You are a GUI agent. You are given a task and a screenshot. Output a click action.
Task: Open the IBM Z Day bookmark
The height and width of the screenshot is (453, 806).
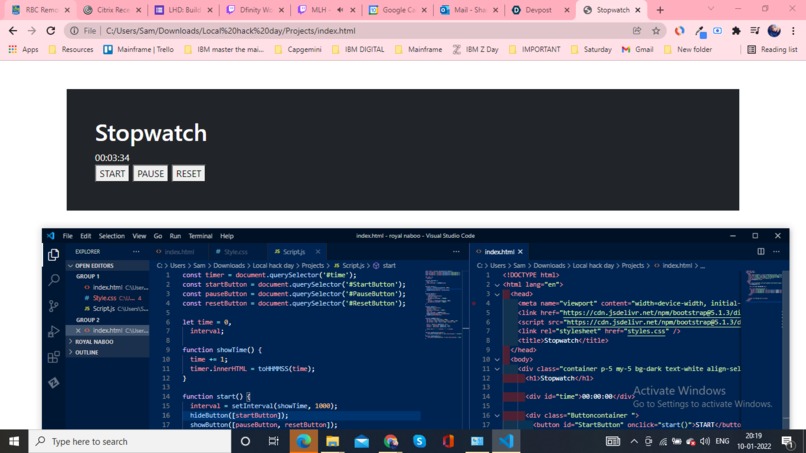[x=475, y=49]
